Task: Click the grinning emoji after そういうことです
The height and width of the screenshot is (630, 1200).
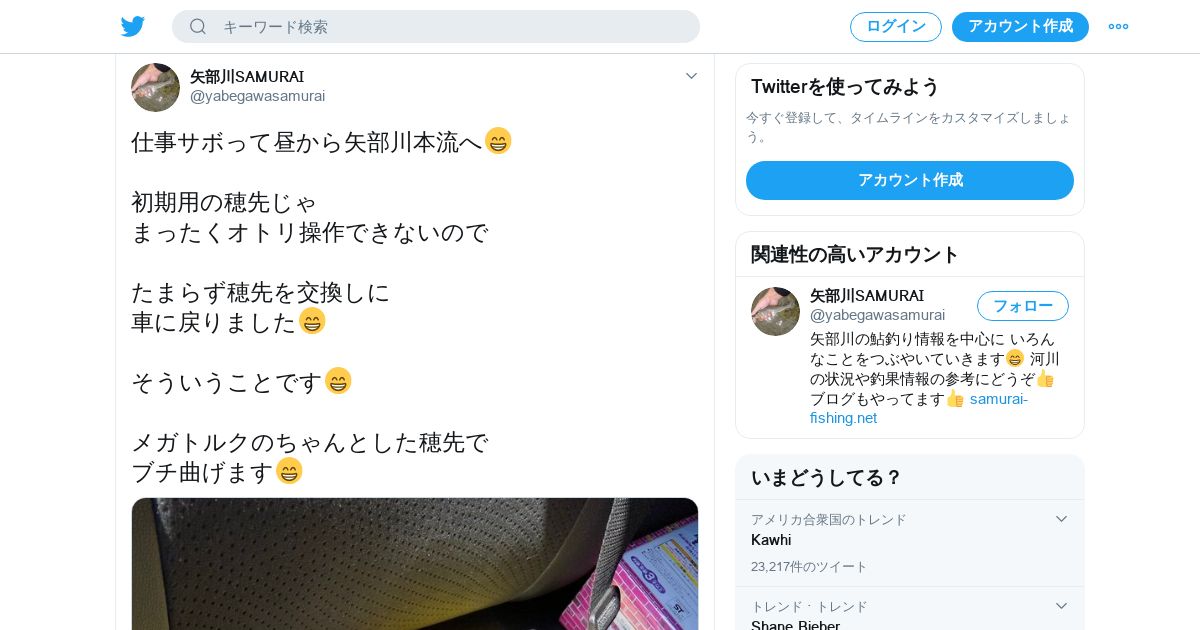Action: pos(338,381)
